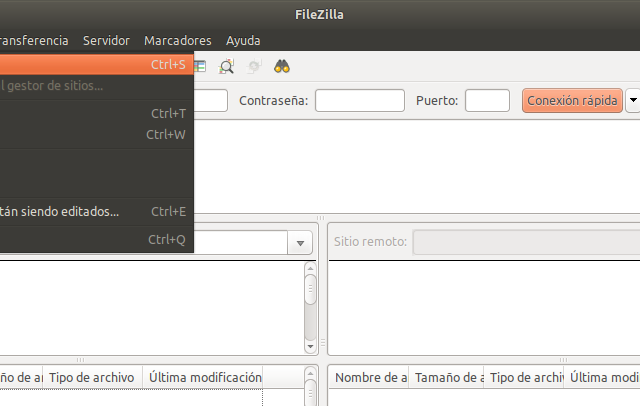Choose the 'siendo editados...' Ctrl+E entry
Screen dimensions: 640x406
pos(96,211)
